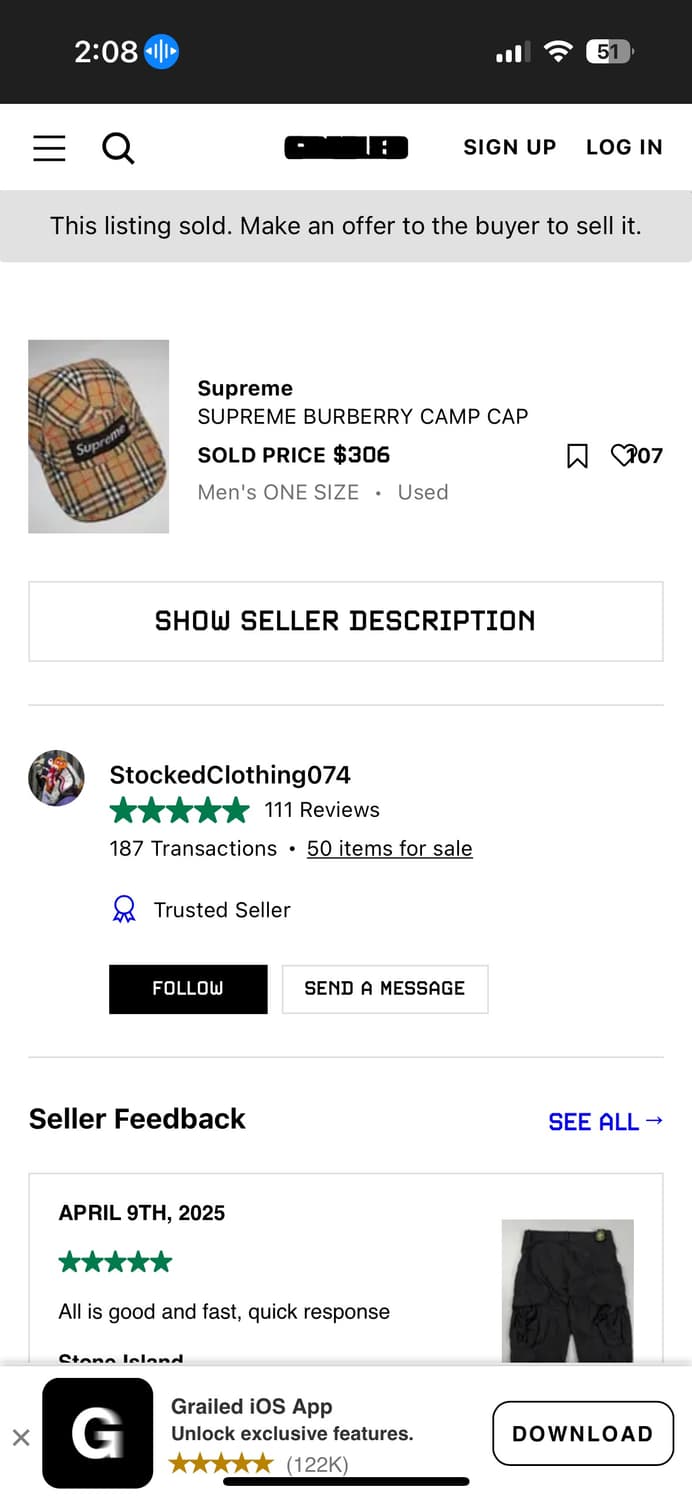Click Send a Message button
The image size is (692, 1500).
coord(385,989)
